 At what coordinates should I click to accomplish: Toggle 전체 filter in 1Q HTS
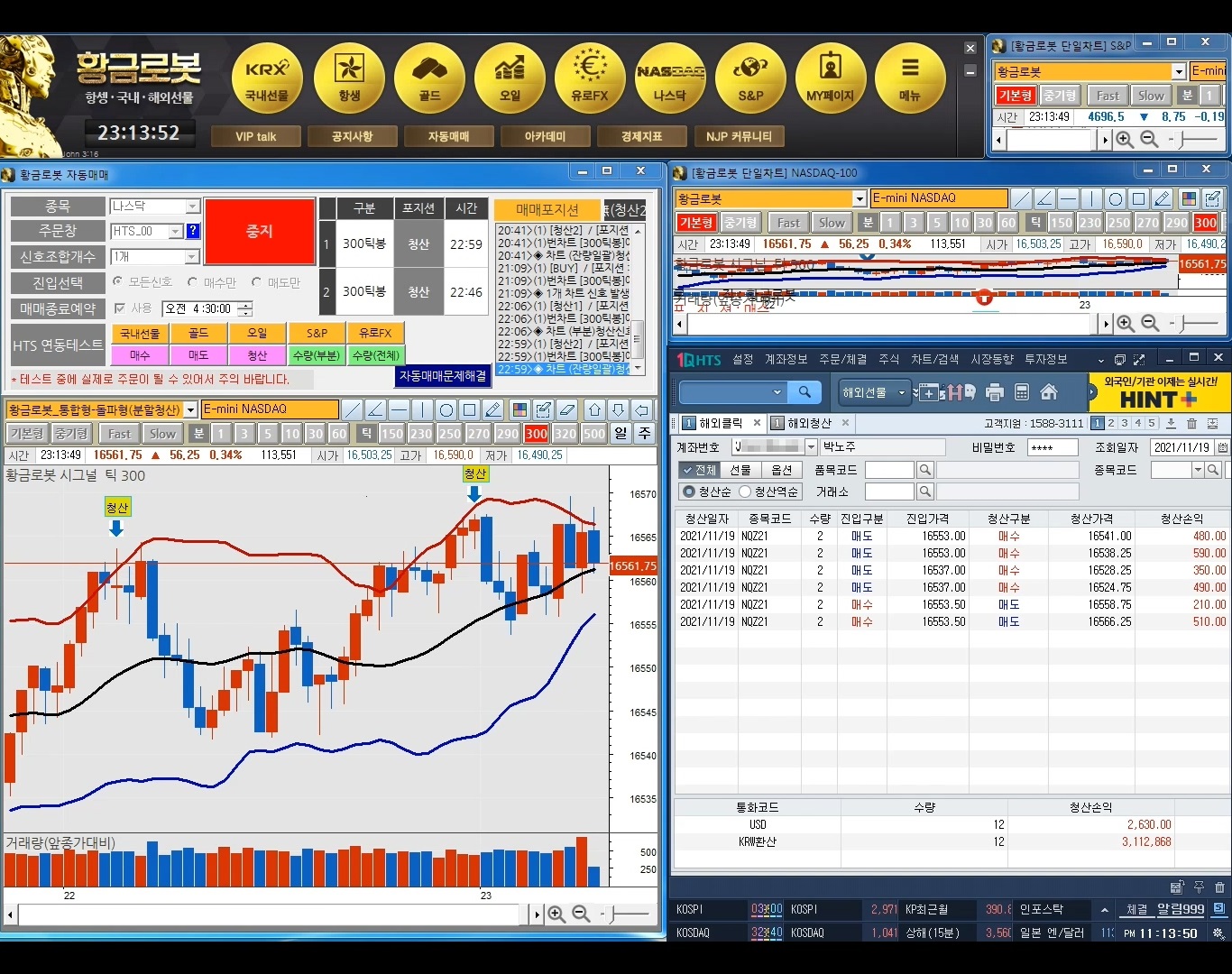(x=699, y=470)
